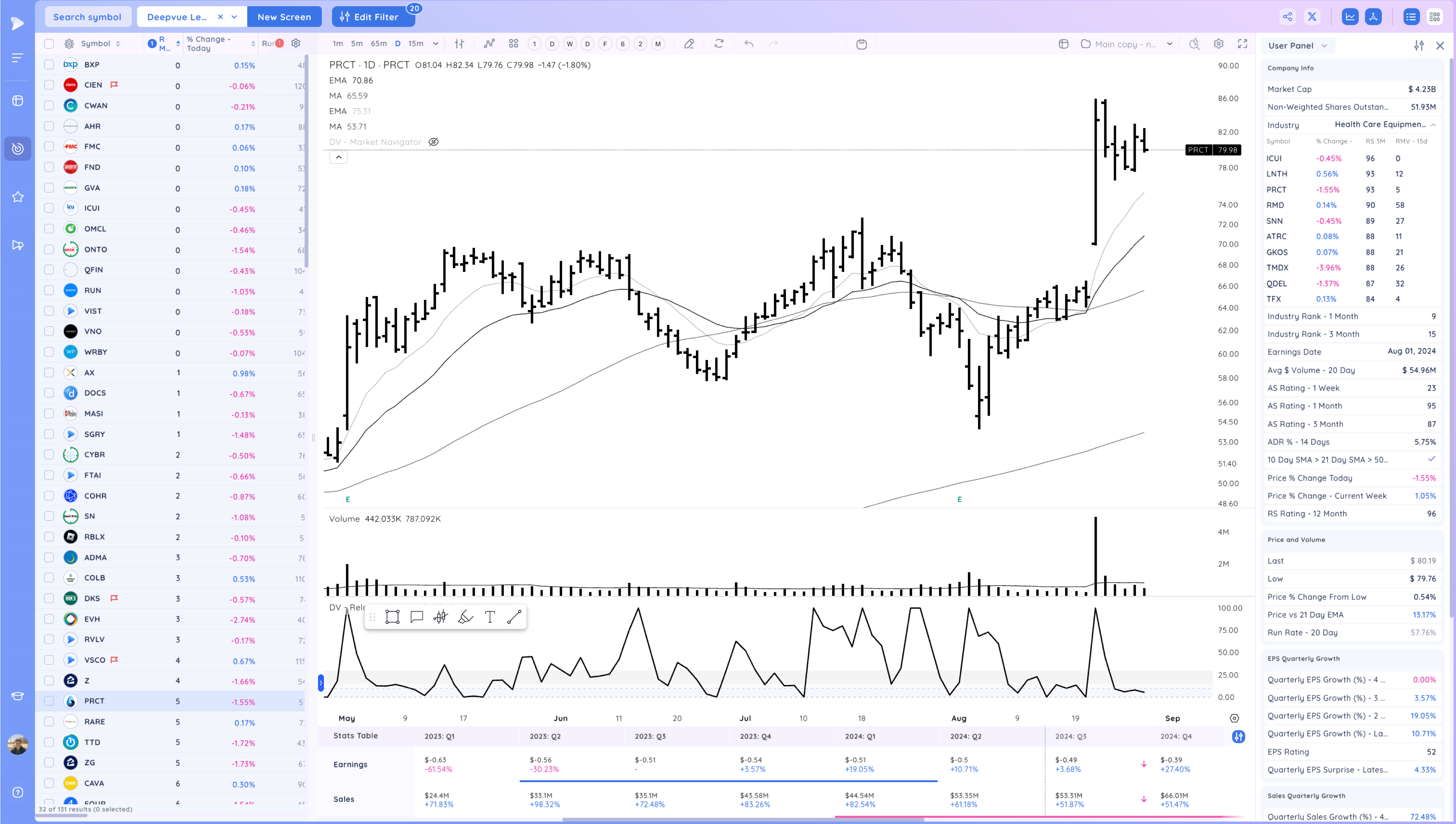
Task: Click the share icon in top bar
Action: [x=1287, y=16]
